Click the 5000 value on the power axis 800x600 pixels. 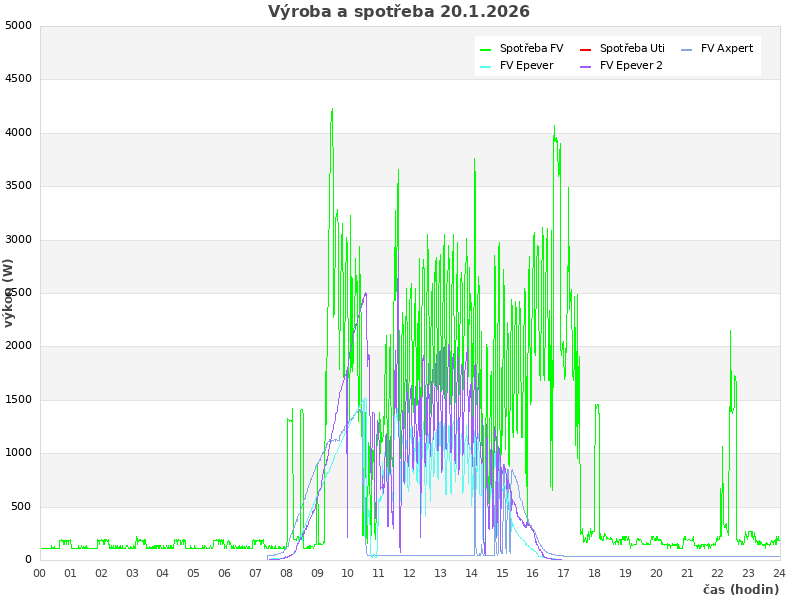[18, 26]
